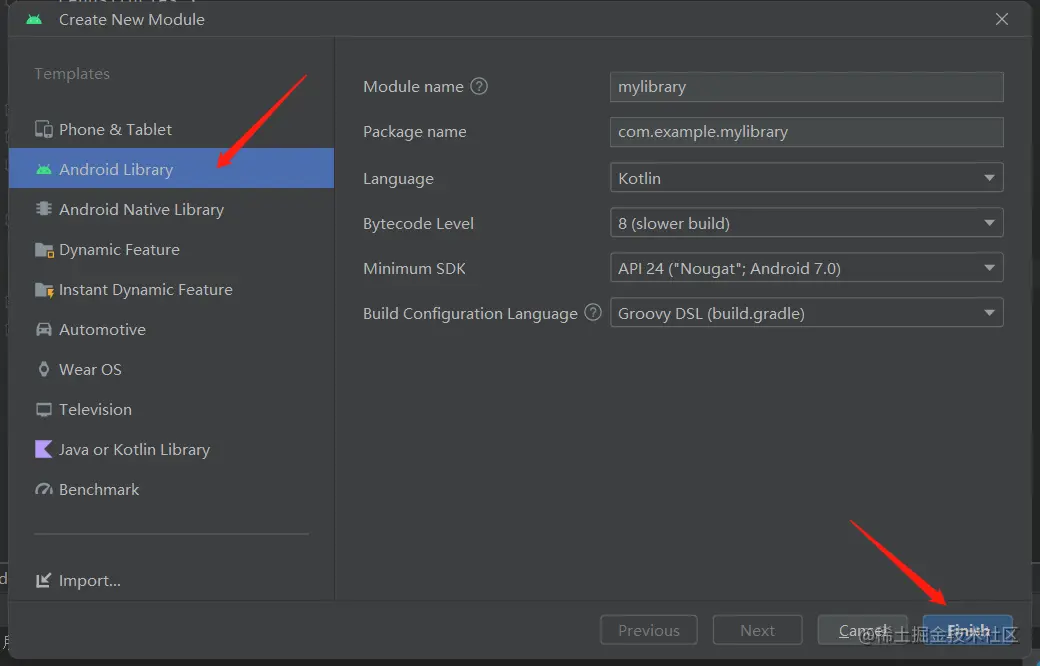Click the Finish button

pyautogui.click(x=968, y=630)
